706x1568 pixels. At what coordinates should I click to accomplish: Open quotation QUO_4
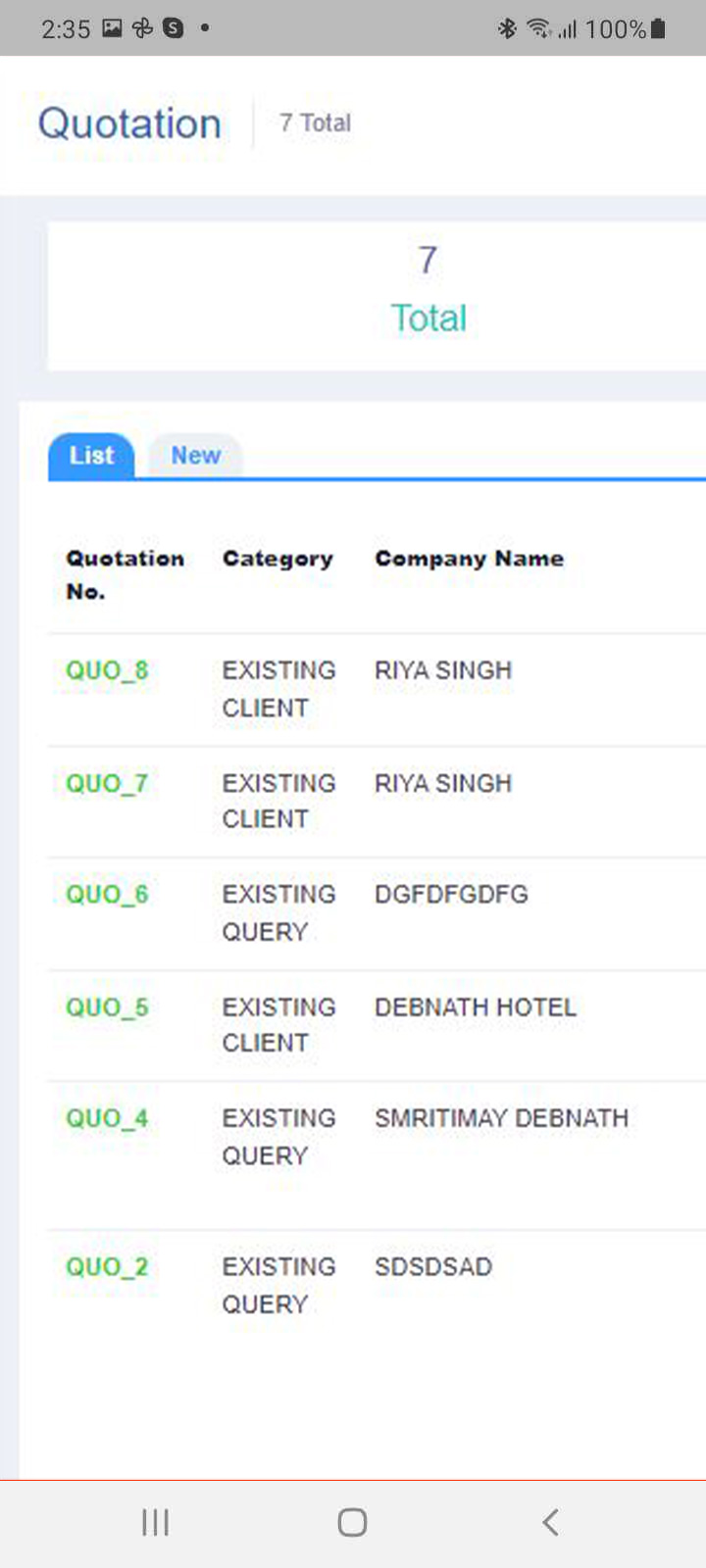tap(107, 1118)
